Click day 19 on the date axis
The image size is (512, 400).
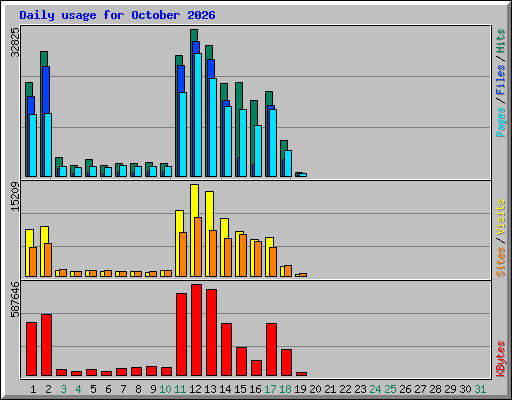pos(300,389)
